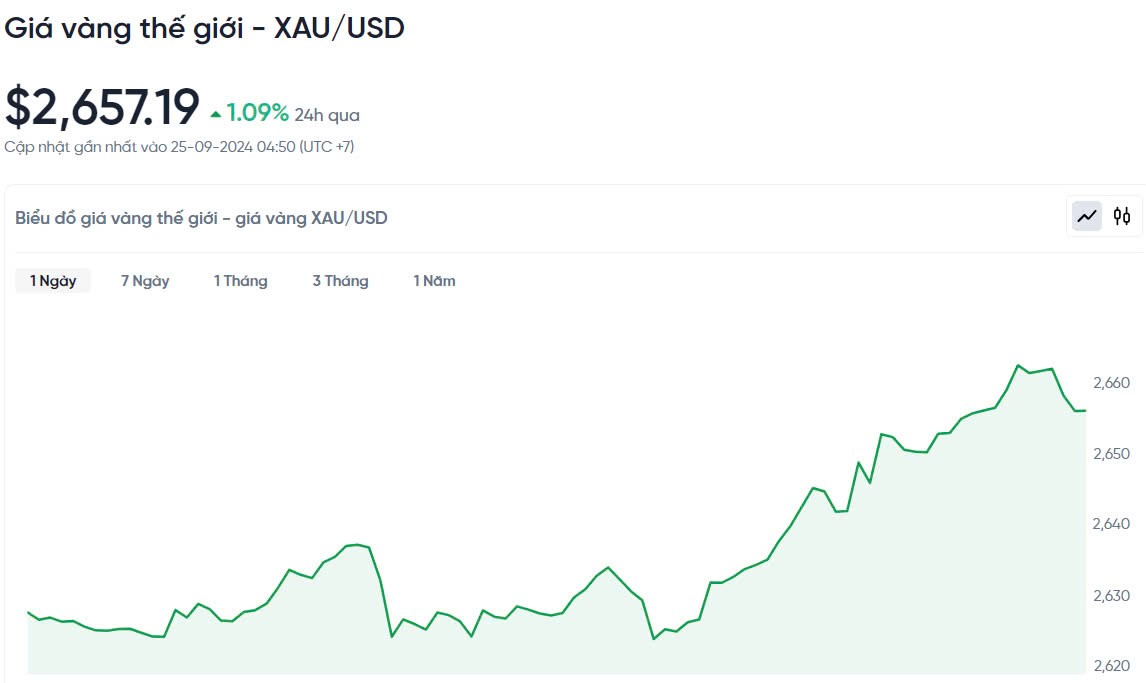Click the highest peak of the price line
The height and width of the screenshot is (683, 1146).
pyautogui.click(x=1018, y=365)
